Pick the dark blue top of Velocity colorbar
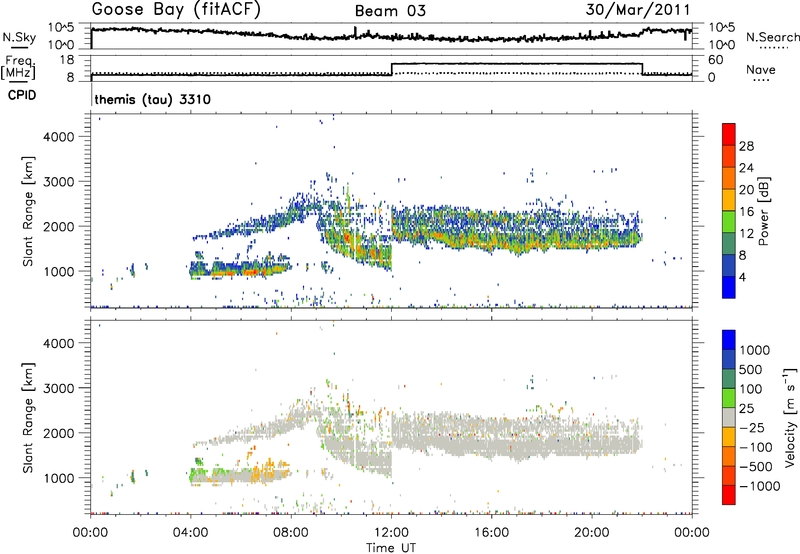The height and width of the screenshot is (554, 800). pyautogui.click(x=729, y=339)
